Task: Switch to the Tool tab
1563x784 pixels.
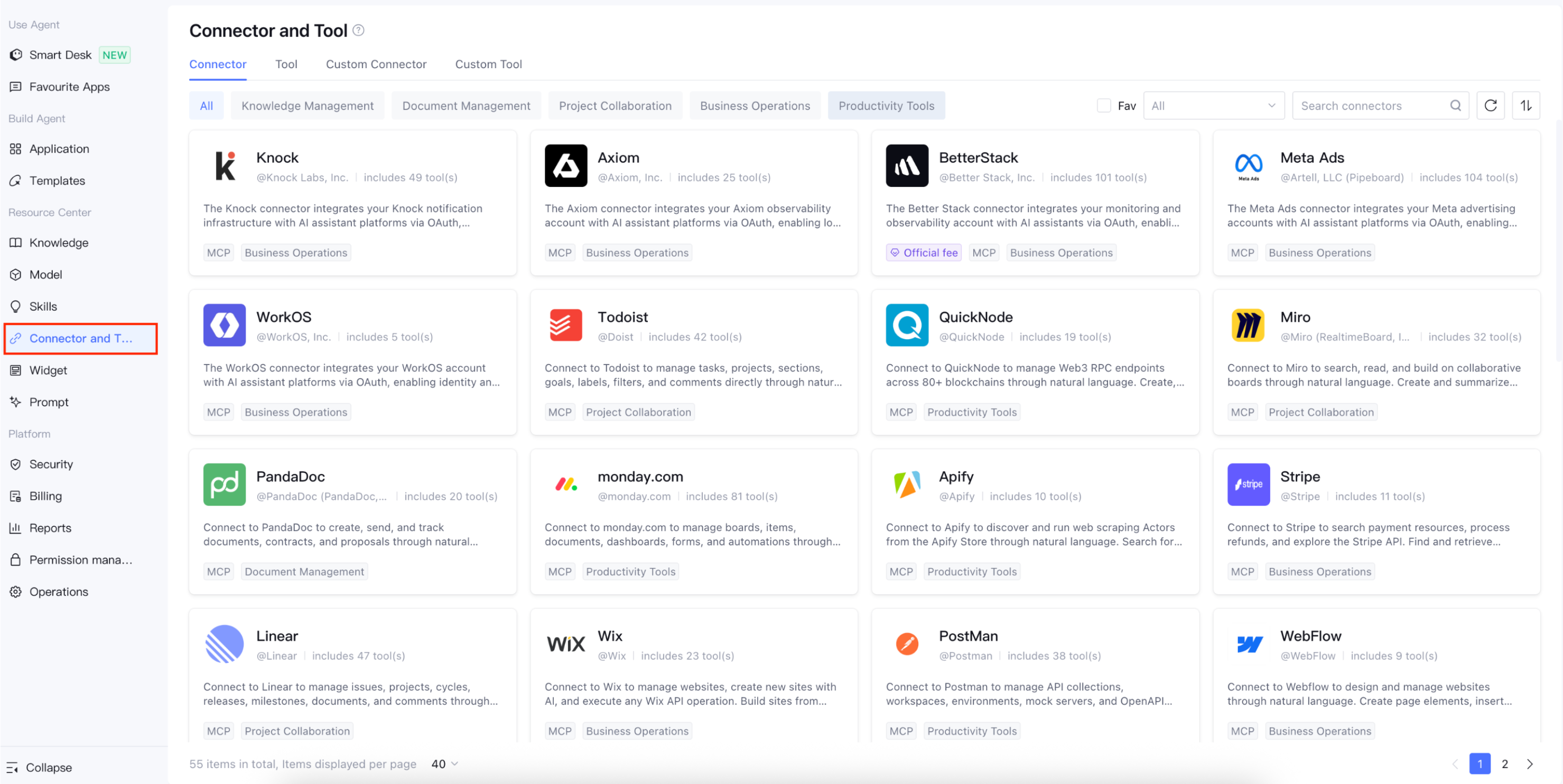Action: (x=286, y=64)
